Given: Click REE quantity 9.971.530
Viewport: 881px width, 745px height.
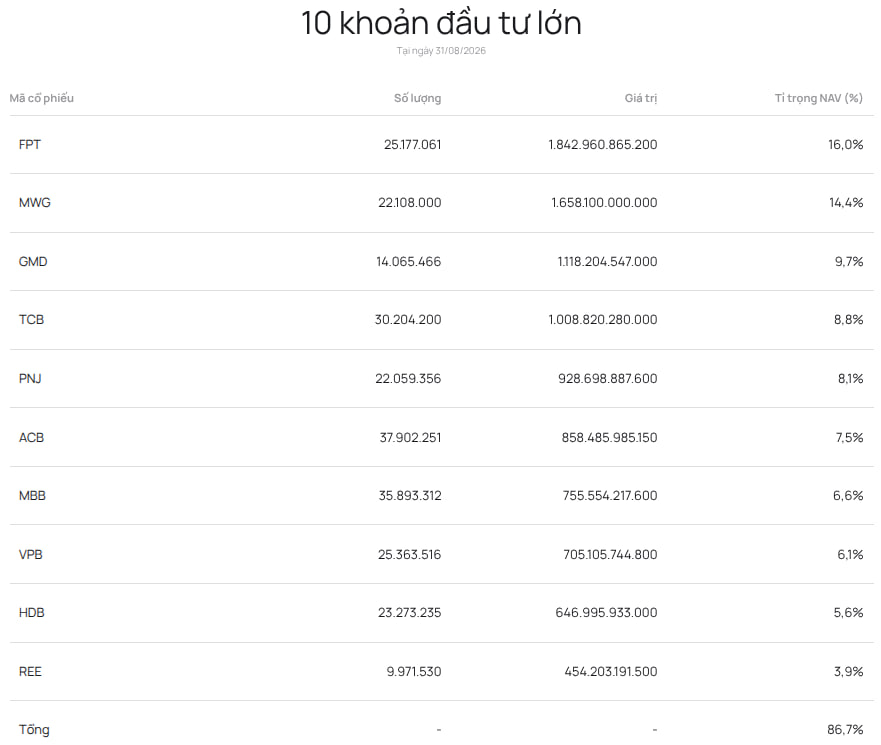Looking at the screenshot, I should 414,671.
